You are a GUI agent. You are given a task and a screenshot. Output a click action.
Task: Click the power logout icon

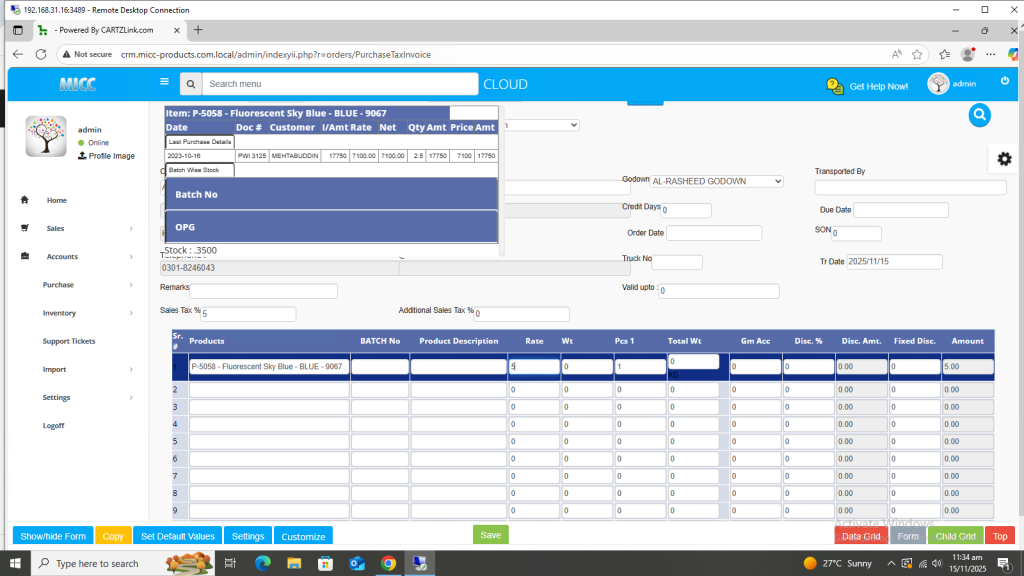[1005, 81]
